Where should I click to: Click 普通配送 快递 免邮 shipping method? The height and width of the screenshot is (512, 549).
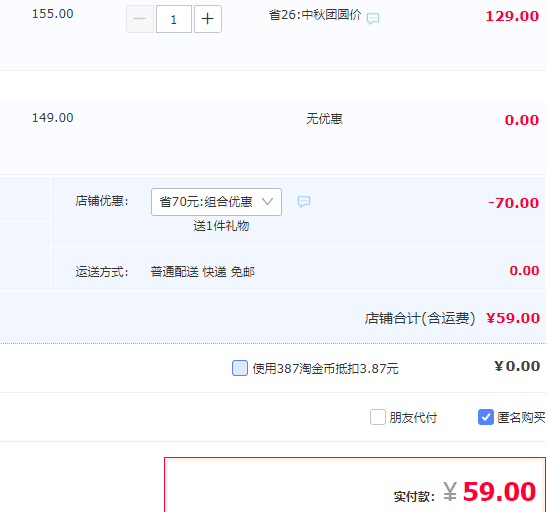(x=202, y=272)
